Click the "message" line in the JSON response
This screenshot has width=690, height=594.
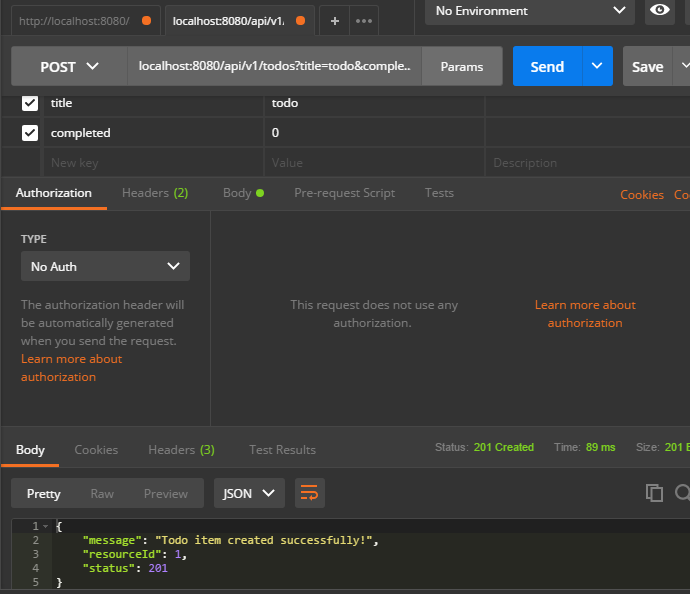coord(231,540)
